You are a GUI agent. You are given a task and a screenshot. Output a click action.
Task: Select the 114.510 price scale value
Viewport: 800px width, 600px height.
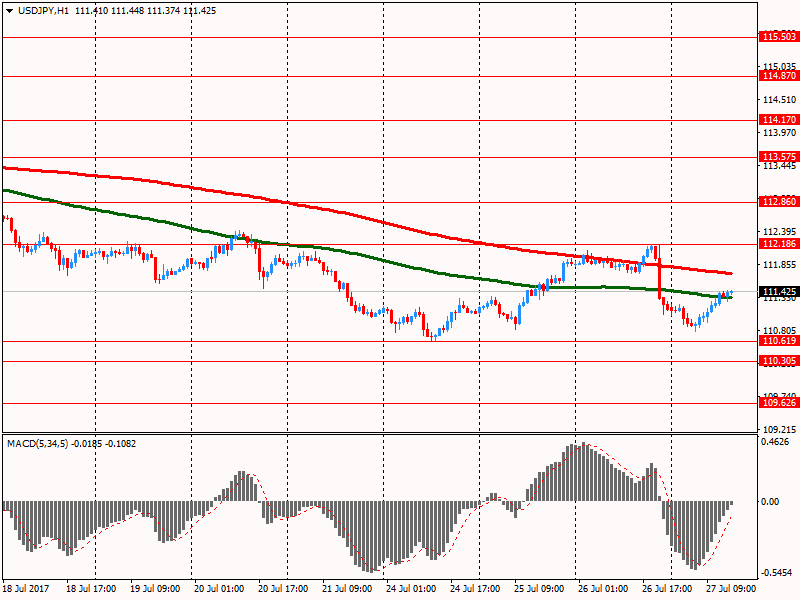click(x=780, y=100)
